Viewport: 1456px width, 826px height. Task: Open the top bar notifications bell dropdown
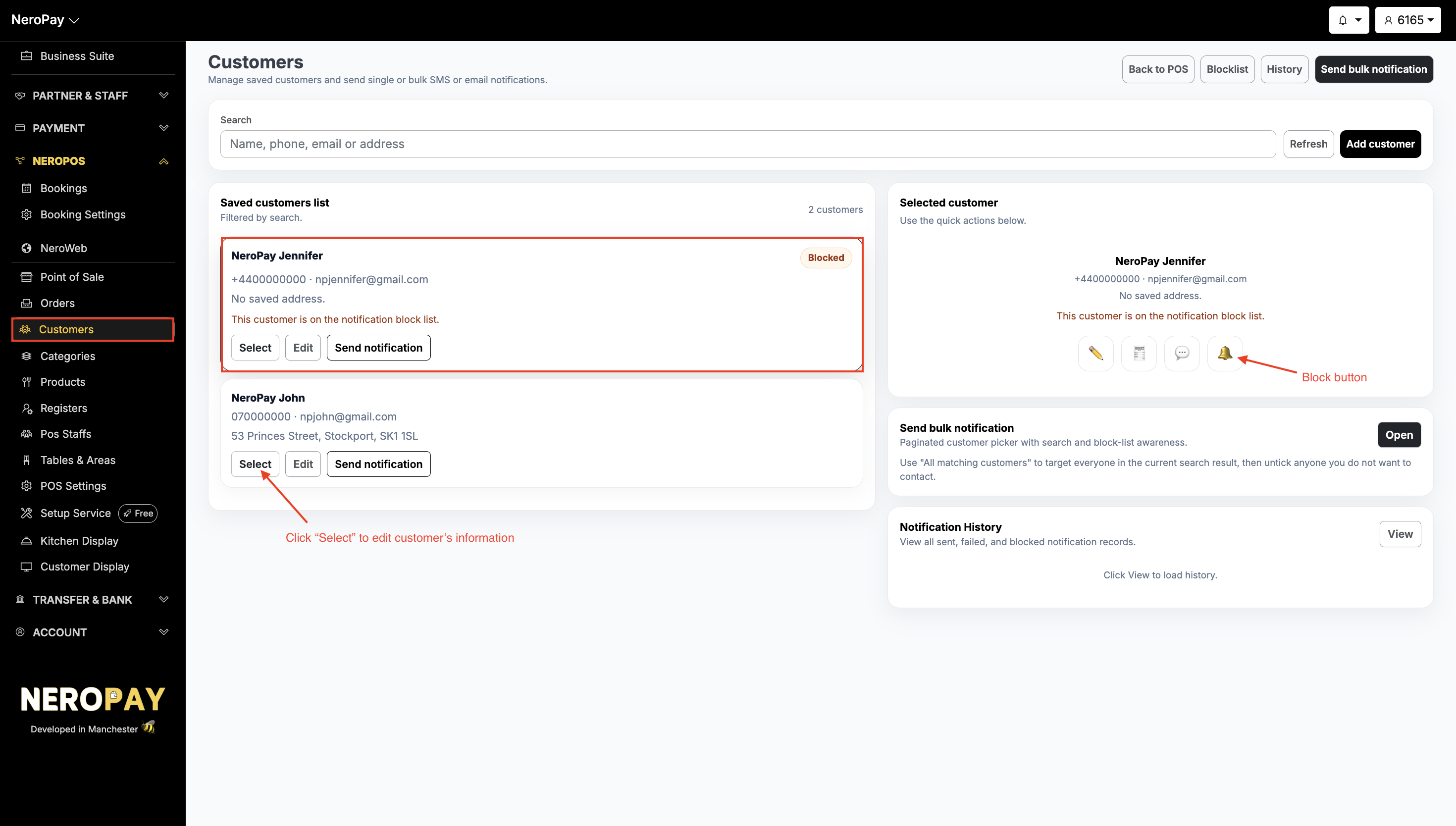click(1348, 20)
